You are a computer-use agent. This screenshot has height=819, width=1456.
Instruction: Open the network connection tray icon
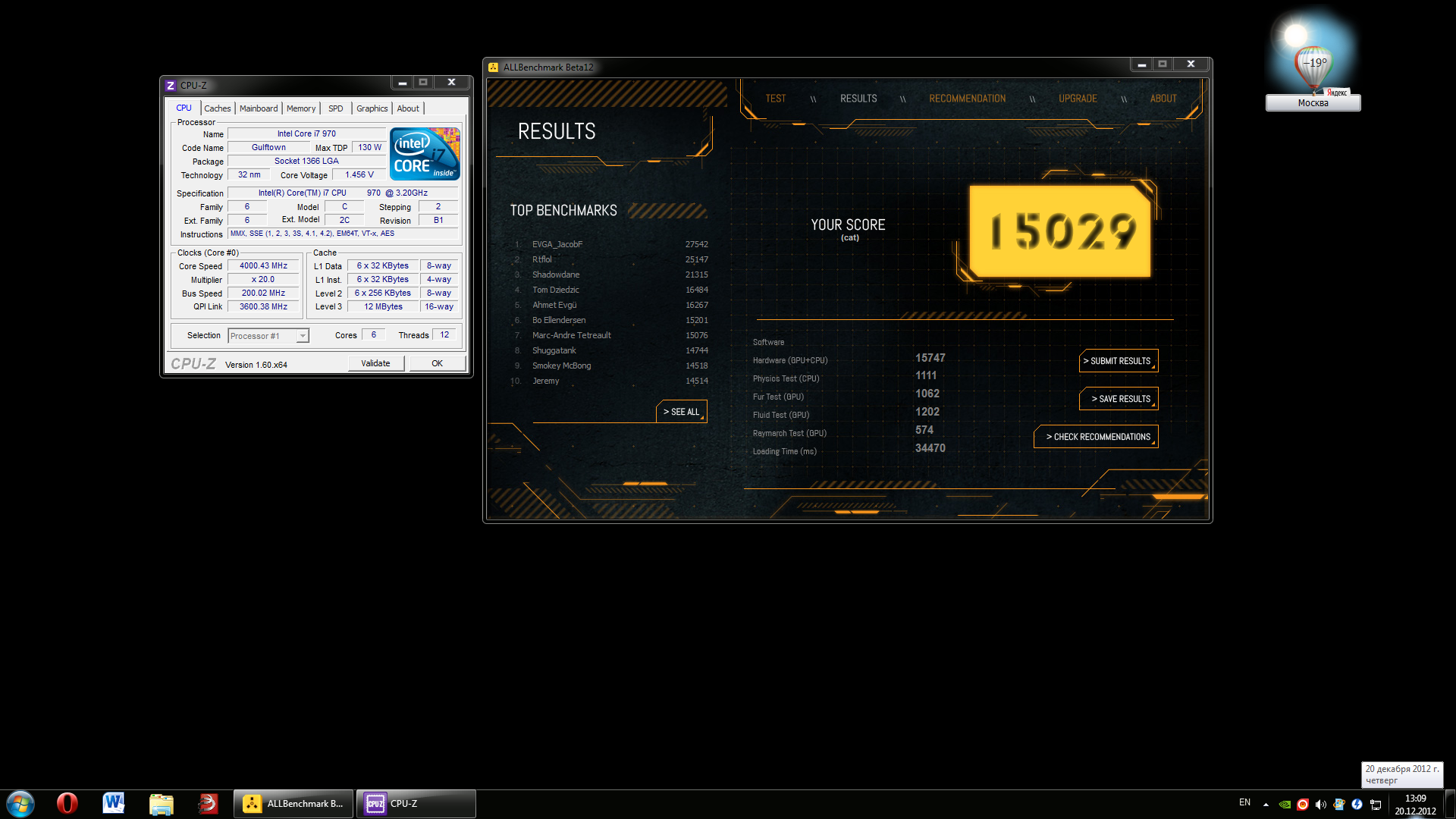[1376, 805]
